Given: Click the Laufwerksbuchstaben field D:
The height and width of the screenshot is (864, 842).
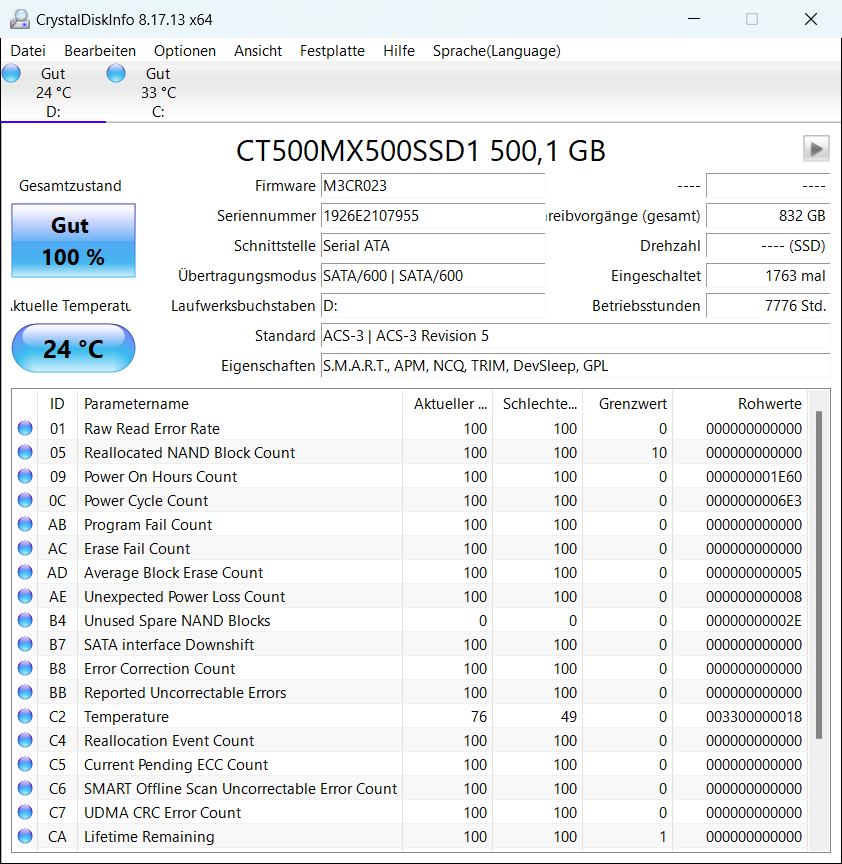Looking at the screenshot, I should (x=433, y=306).
